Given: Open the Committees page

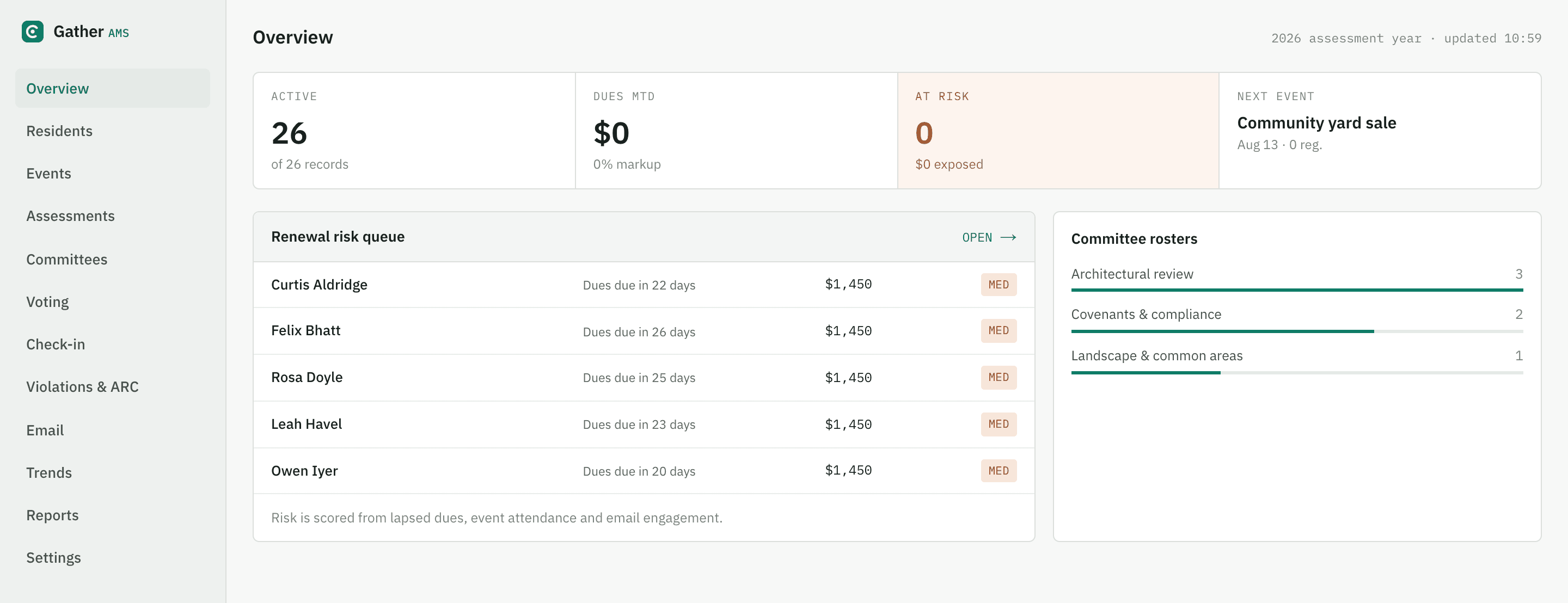Looking at the screenshot, I should point(113,259).
